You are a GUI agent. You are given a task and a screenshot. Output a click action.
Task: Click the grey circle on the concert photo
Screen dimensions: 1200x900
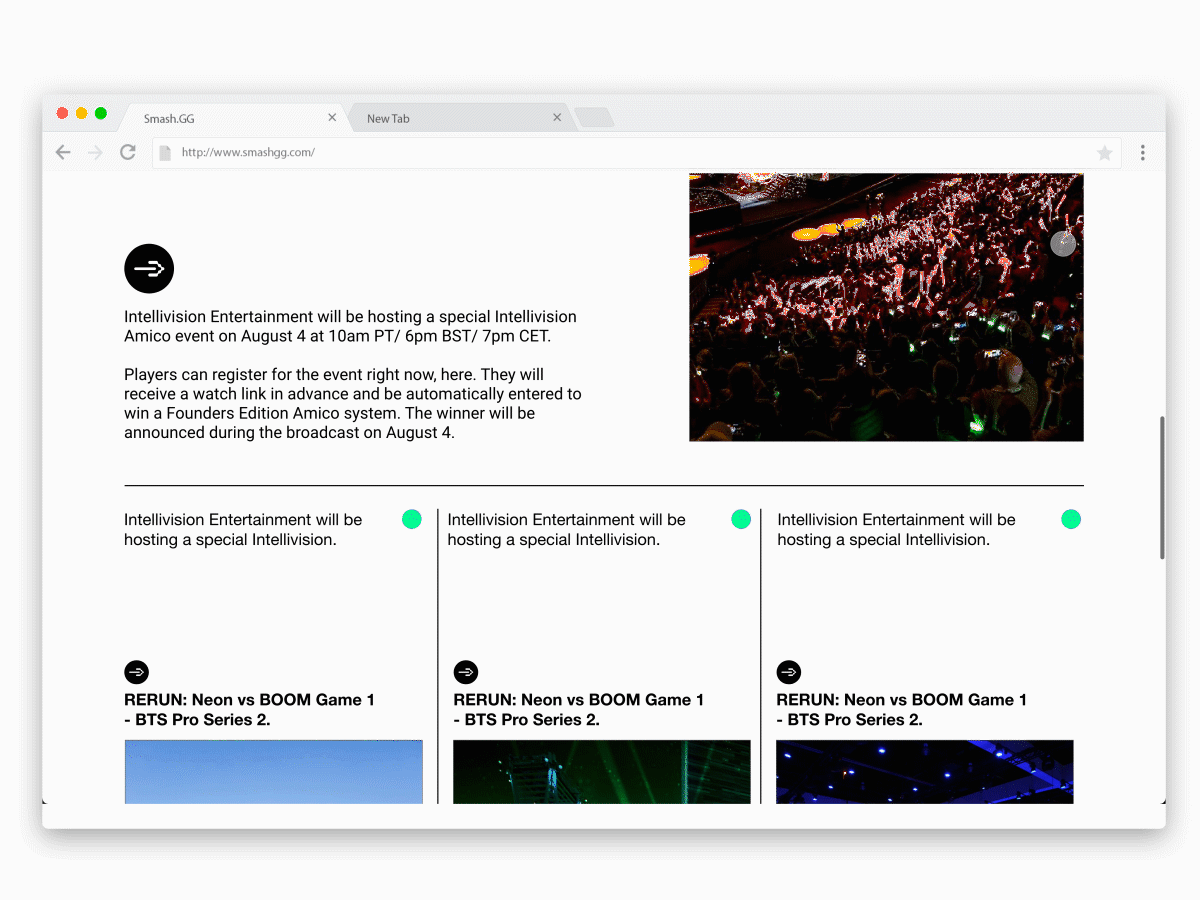(1063, 243)
